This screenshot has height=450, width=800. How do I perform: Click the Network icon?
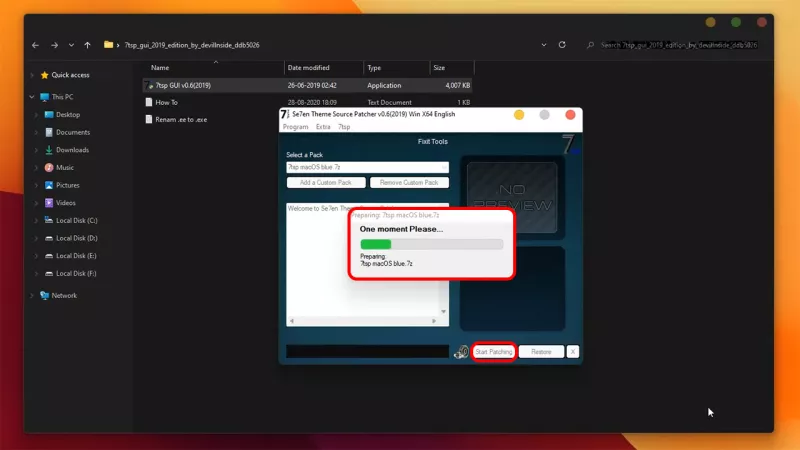[x=44, y=295]
